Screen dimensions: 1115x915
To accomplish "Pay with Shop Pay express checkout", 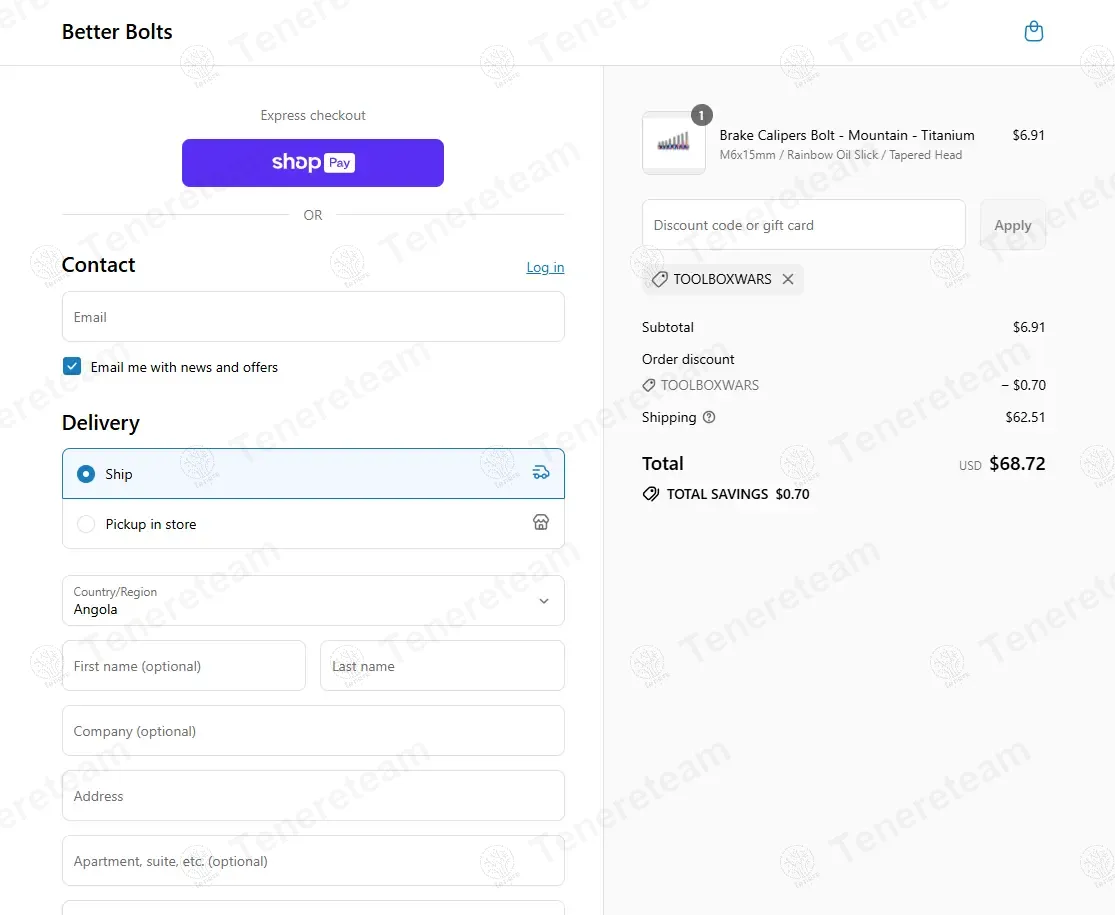I will (x=313, y=163).
